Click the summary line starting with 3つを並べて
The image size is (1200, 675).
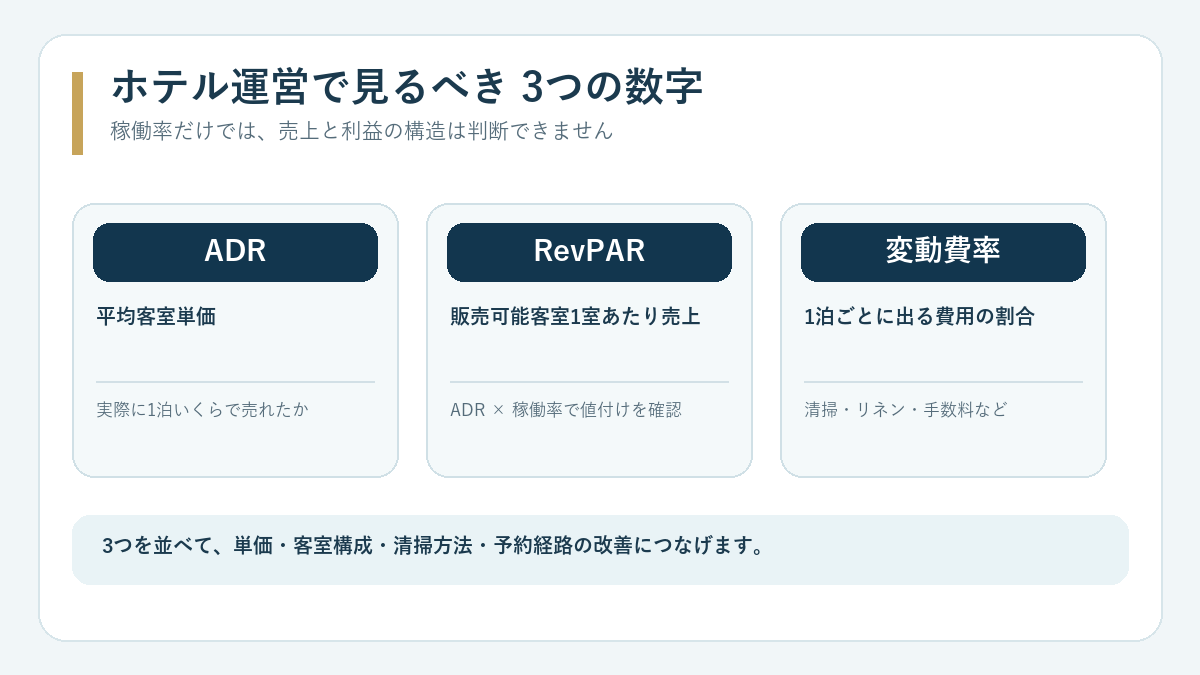coord(434,547)
